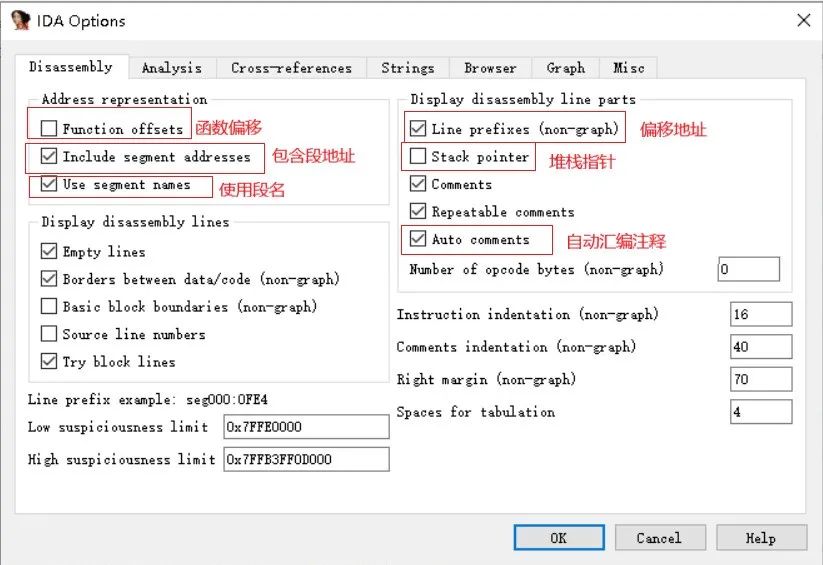Click the 'Address representation' group label
Image resolution: width=823 pixels, height=565 pixels.
[x=124, y=99]
